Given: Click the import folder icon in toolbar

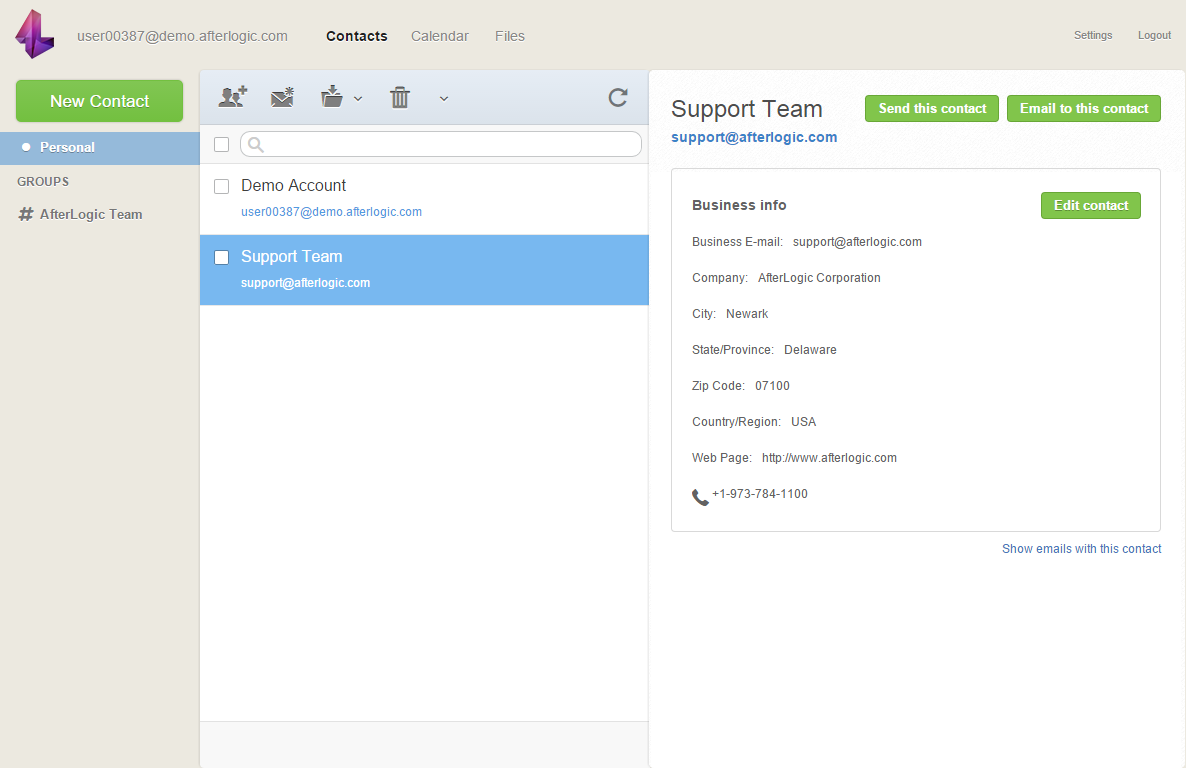Looking at the screenshot, I should 332,97.
